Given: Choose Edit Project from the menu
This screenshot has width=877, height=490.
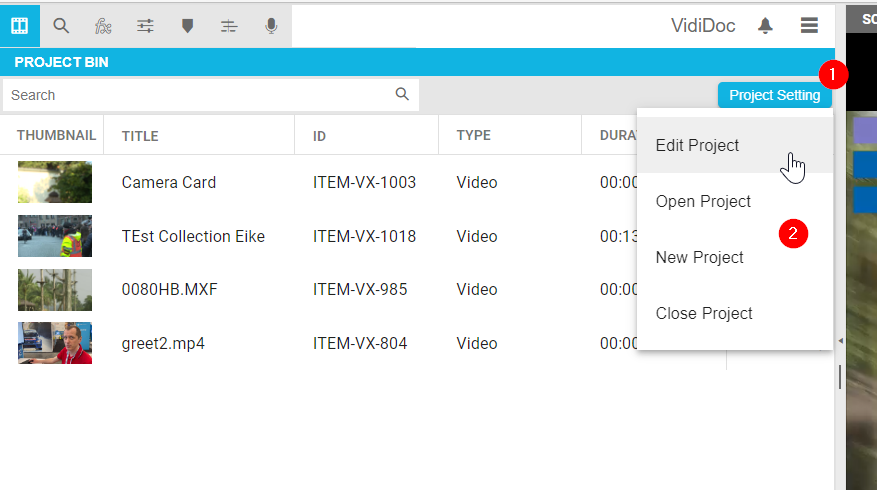Looking at the screenshot, I should 697,145.
